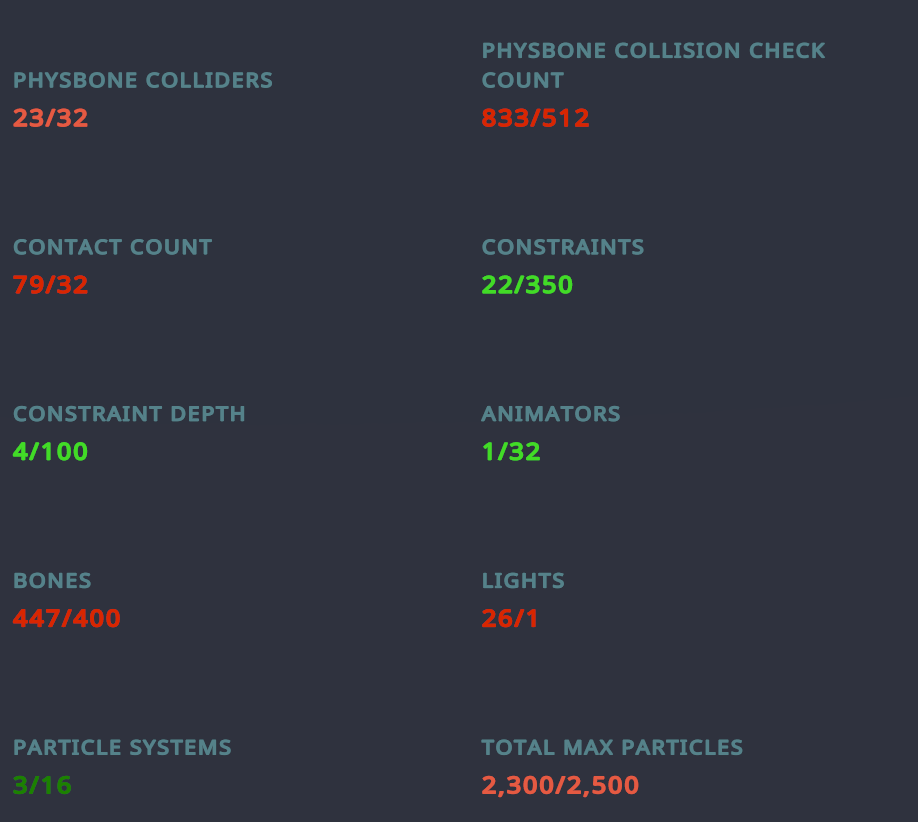This screenshot has width=918, height=822.
Task: Click the Particle Systems label
Action: 122,748
